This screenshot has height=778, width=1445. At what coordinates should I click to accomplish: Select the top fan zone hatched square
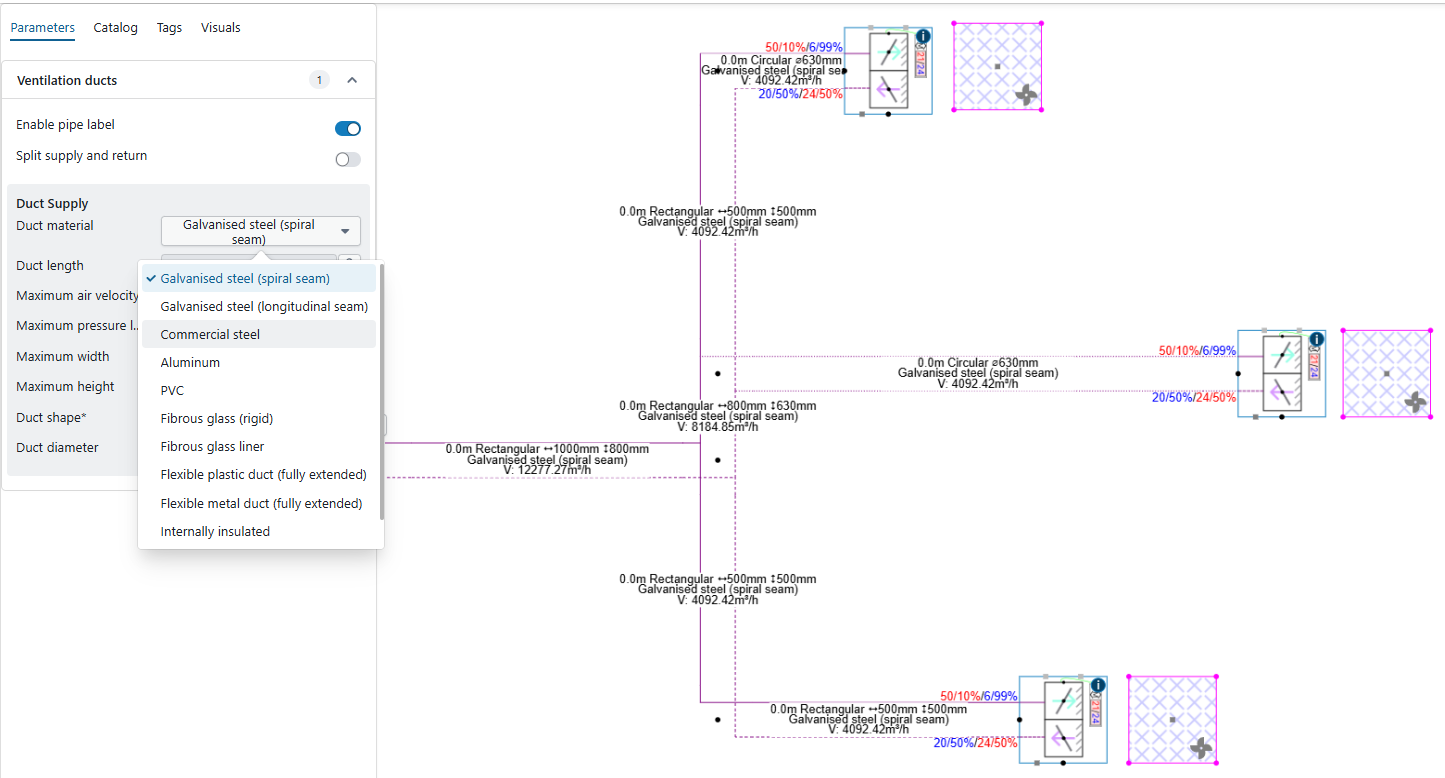(x=997, y=66)
